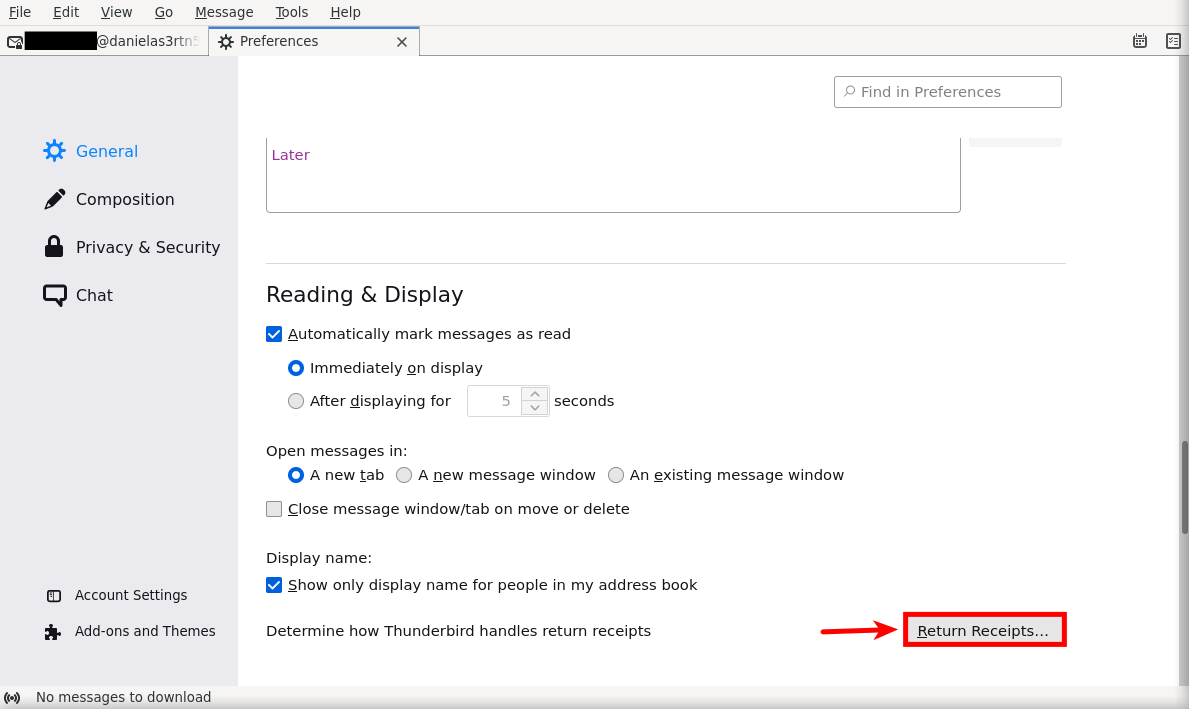
Task: Select After displaying for radio option
Action: click(x=296, y=401)
